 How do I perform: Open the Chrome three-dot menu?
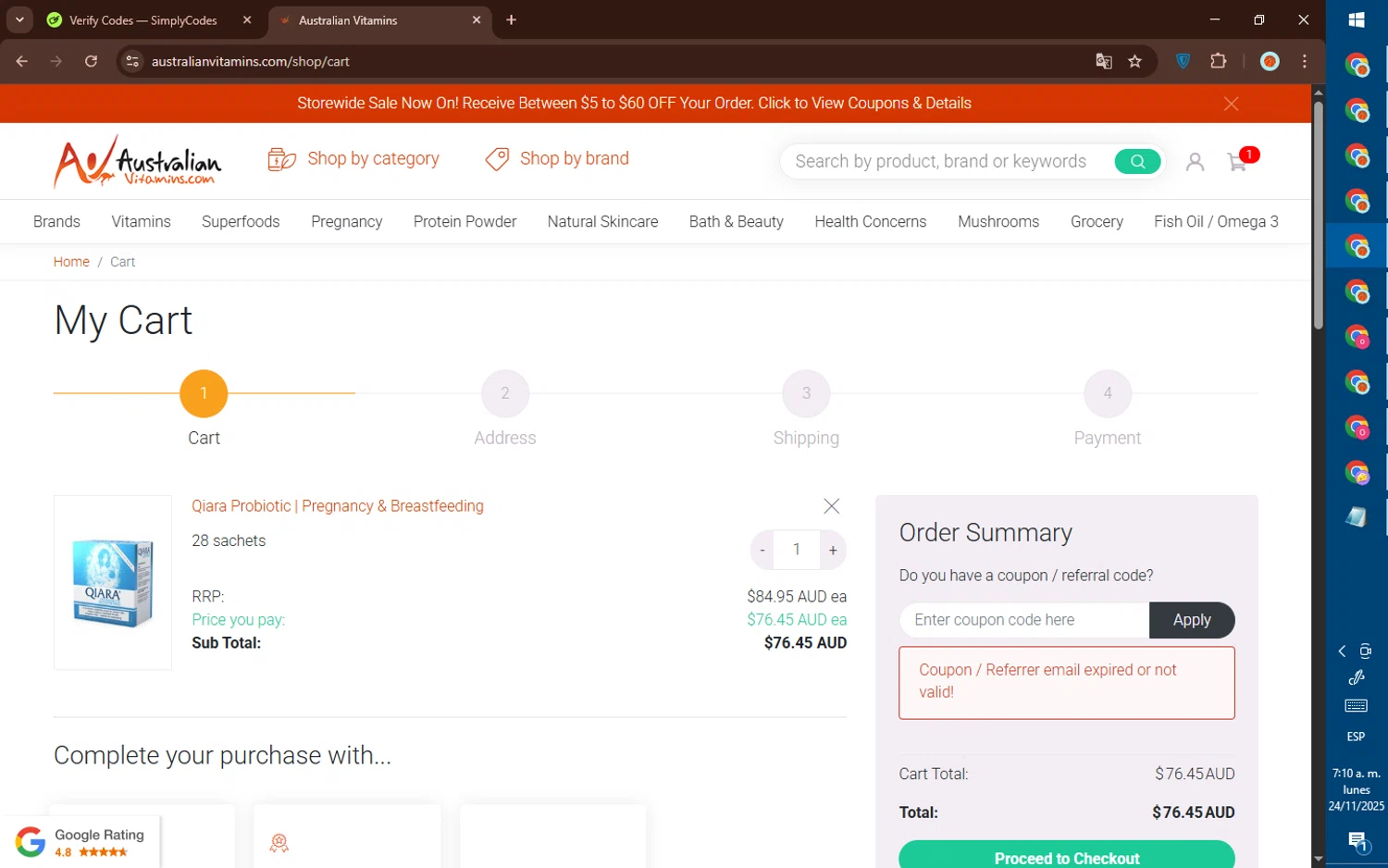pyautogui.click(x=1305, y=62)
